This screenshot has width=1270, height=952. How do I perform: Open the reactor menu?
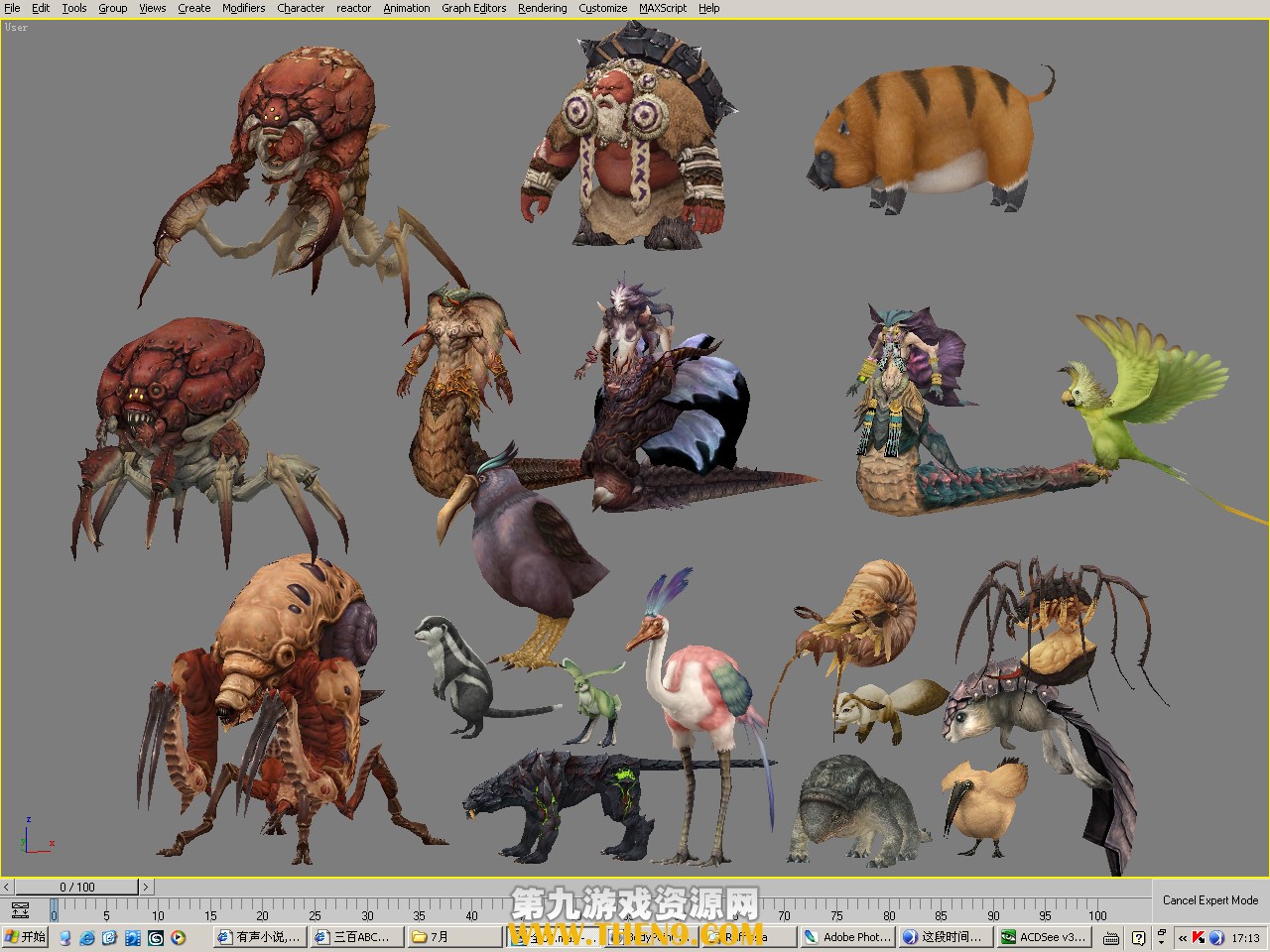pyautogui.click(x=354, y=8)
